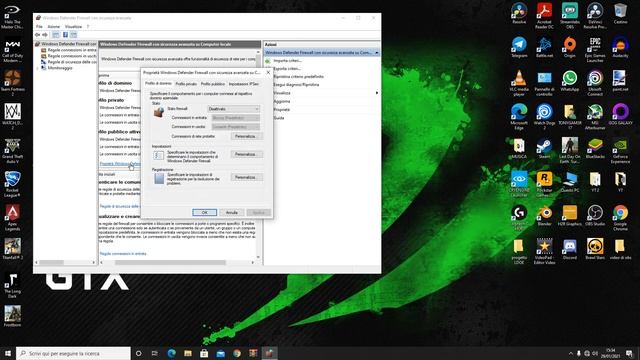Close the properties dialog with X
Screen dimensions: 640x360
[268, 72]
